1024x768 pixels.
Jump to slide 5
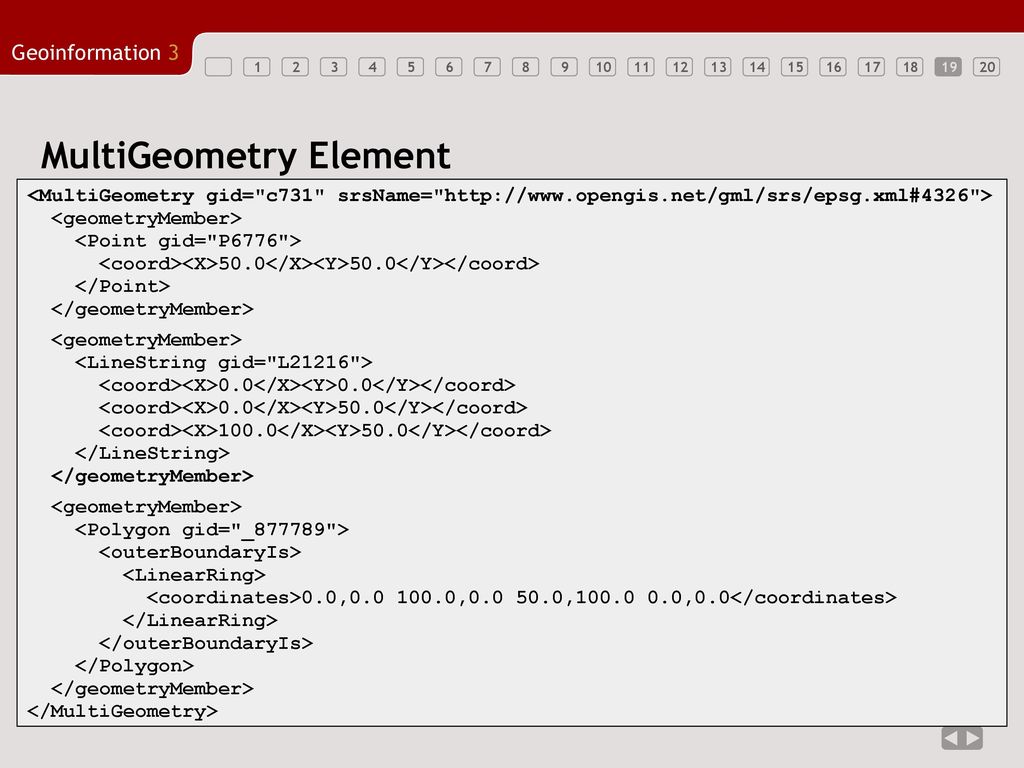410,67
